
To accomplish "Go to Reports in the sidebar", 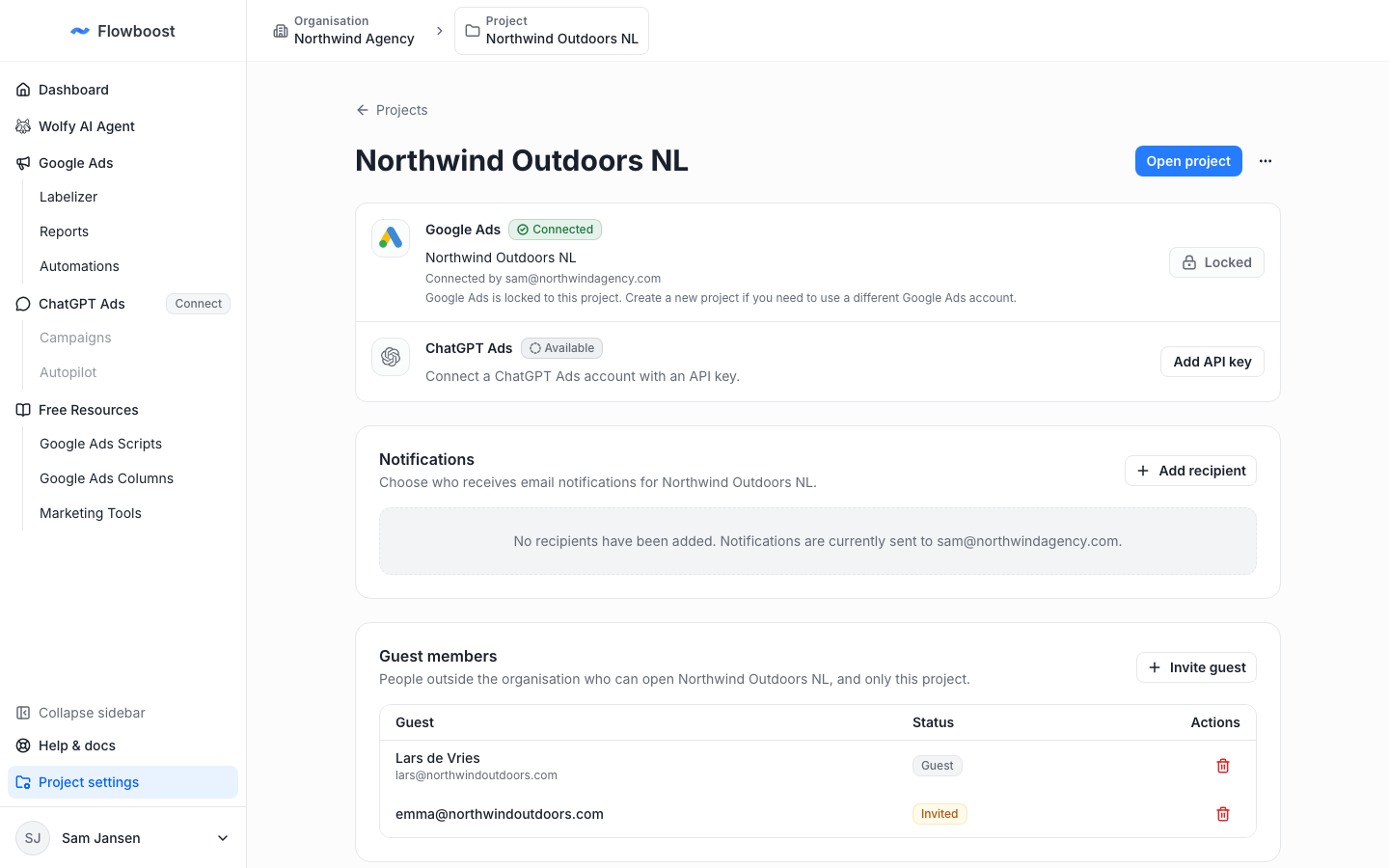I will (x=64, y=231).
